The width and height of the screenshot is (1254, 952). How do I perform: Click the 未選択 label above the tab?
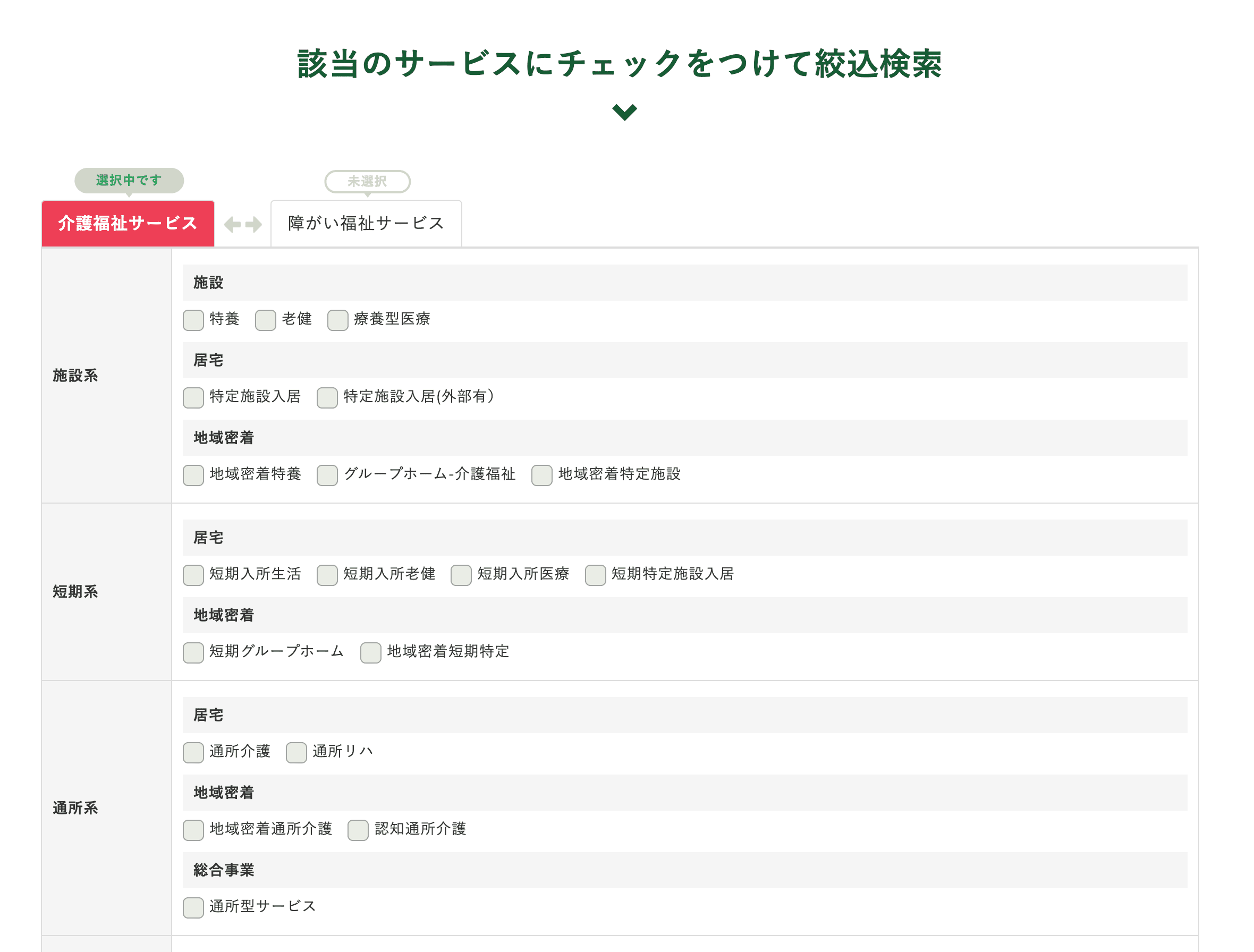[x=367, y=181]
